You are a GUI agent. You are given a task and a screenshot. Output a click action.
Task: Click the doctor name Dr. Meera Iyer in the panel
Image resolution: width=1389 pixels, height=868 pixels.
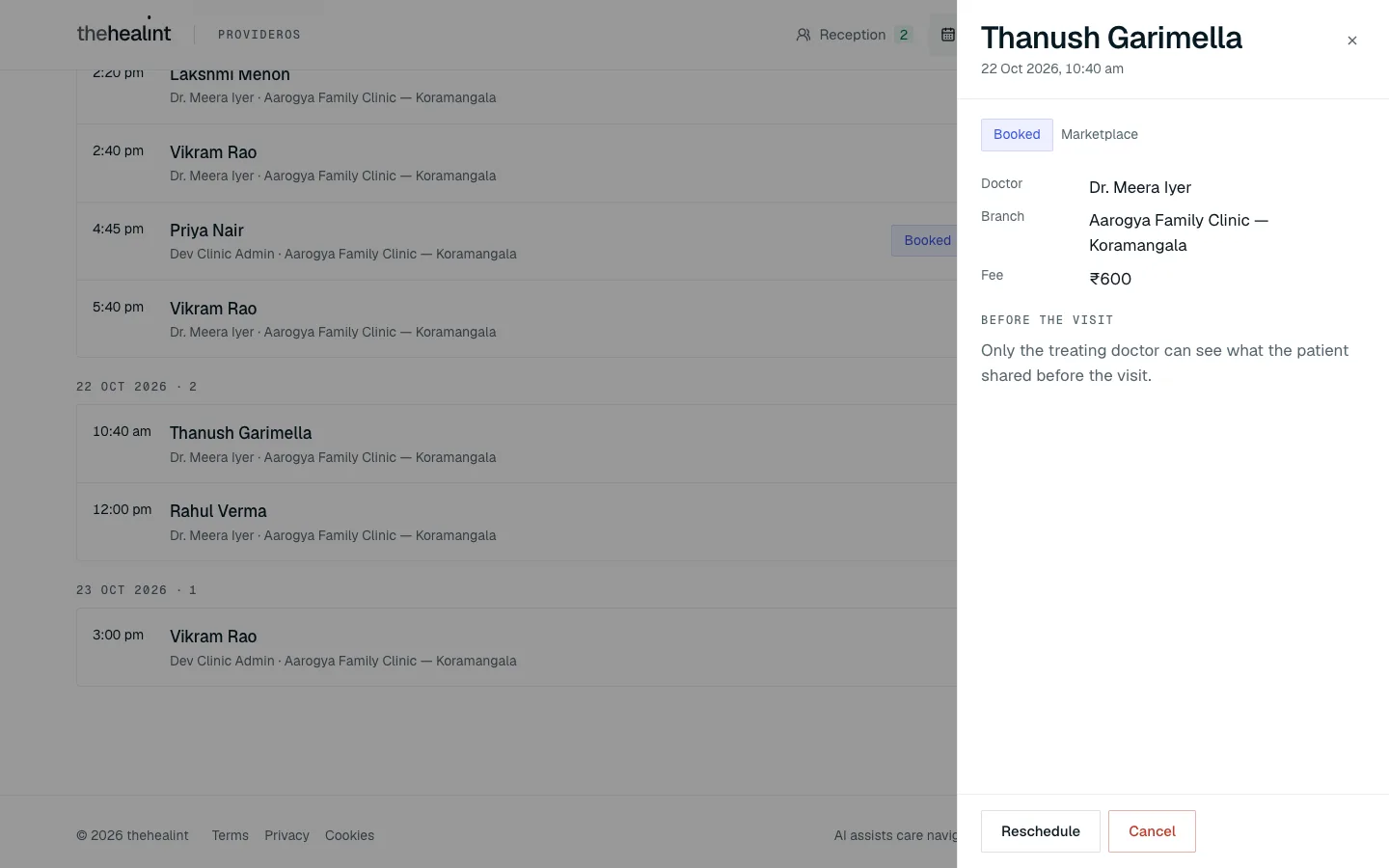click(1139, 187)
